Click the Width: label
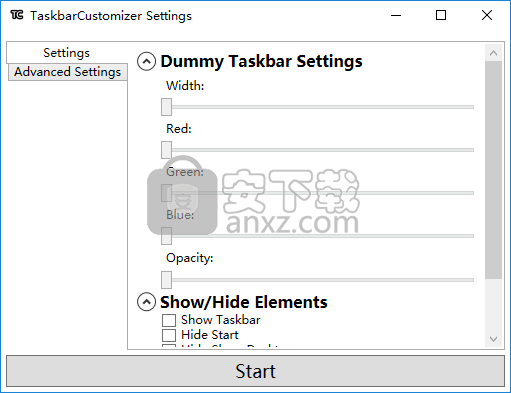 (185, 86)
